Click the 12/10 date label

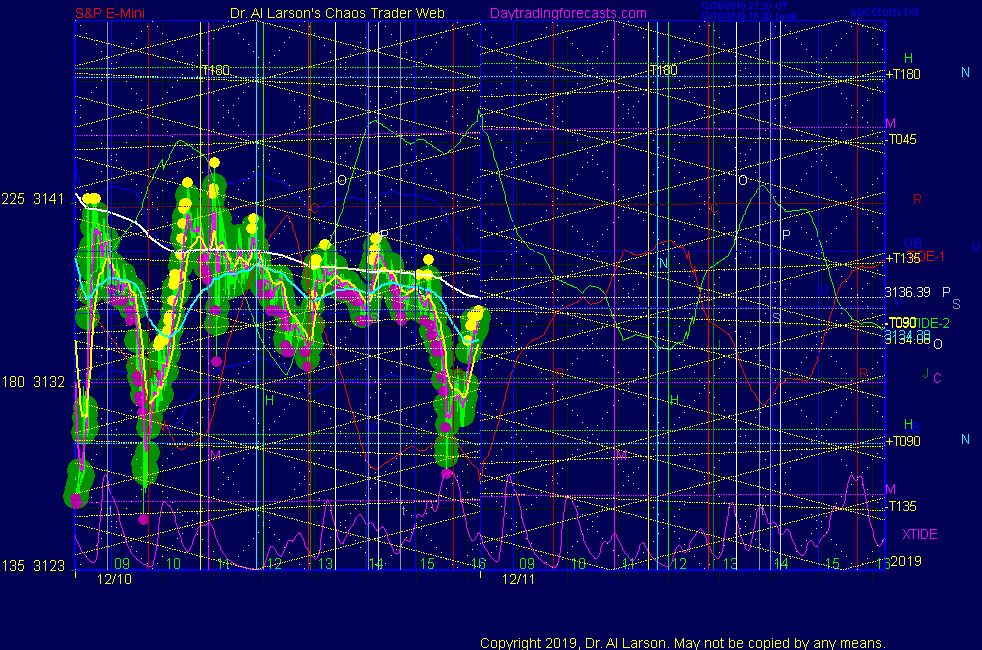[x=115, y=579]
